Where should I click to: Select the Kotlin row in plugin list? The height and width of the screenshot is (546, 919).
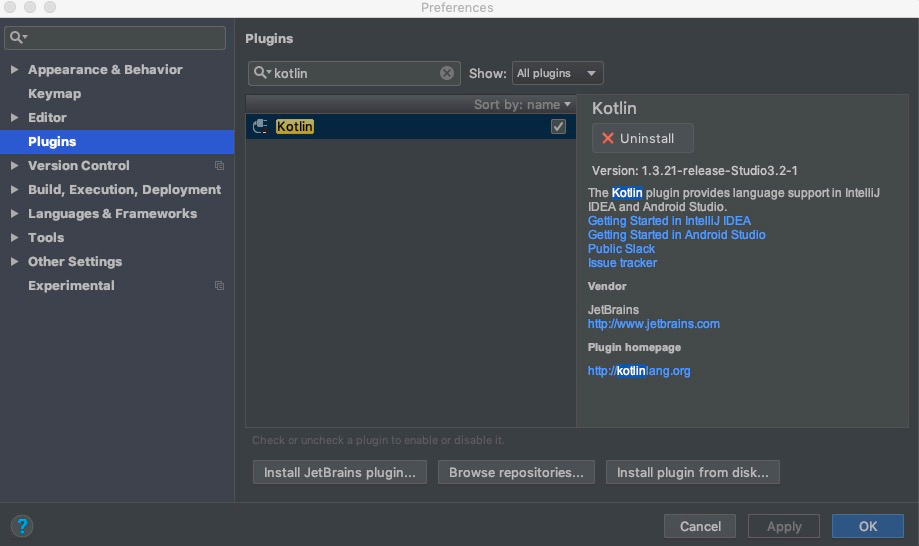(410, 127)
